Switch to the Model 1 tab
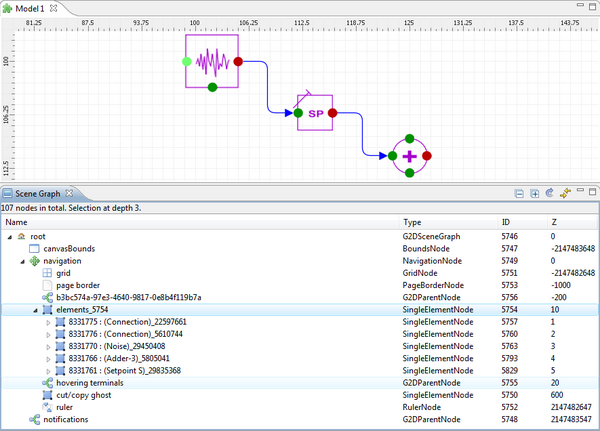Viewport: 600px width, 431px height. click(30, 8)
